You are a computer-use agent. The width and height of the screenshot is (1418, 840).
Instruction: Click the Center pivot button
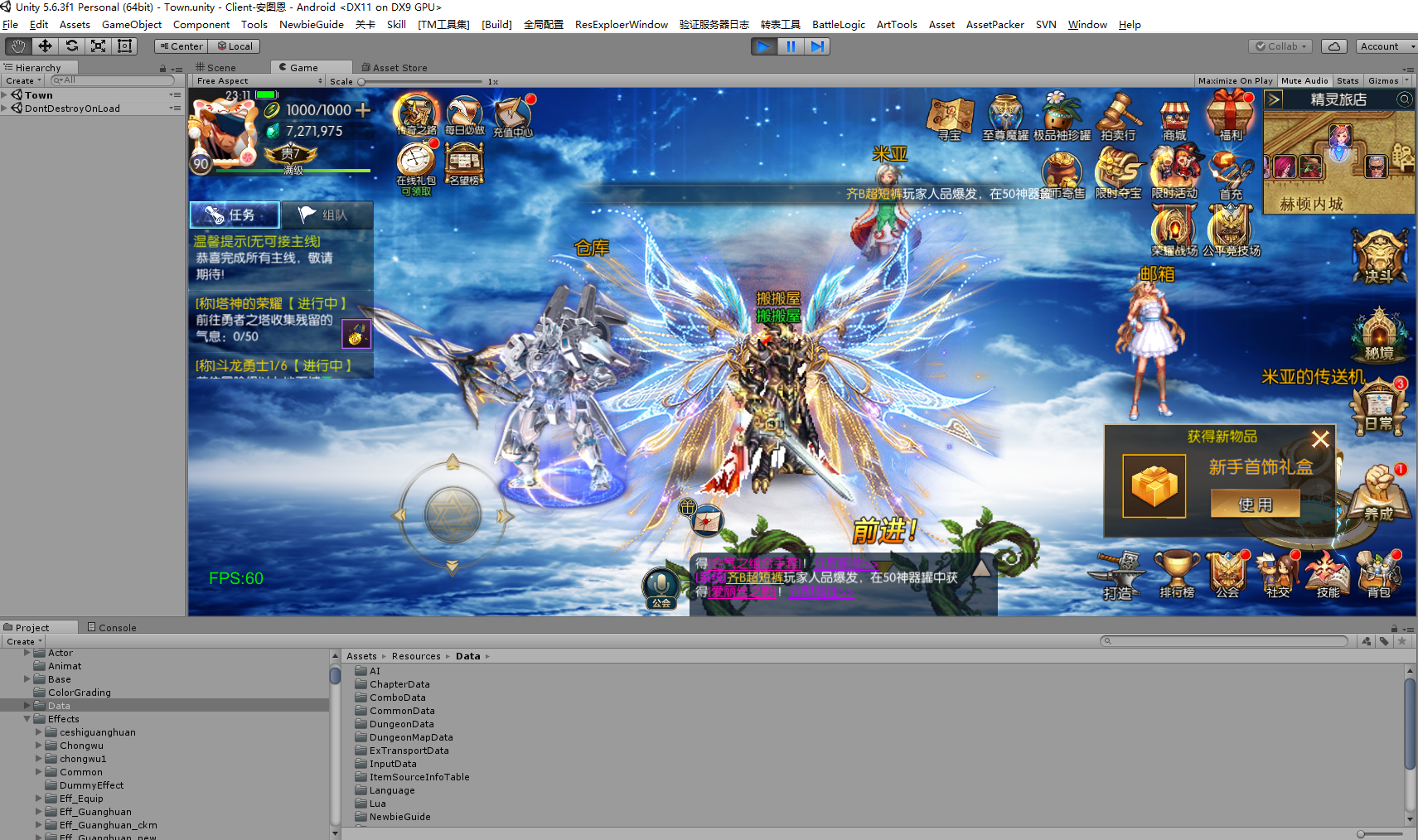click(181, 46)
